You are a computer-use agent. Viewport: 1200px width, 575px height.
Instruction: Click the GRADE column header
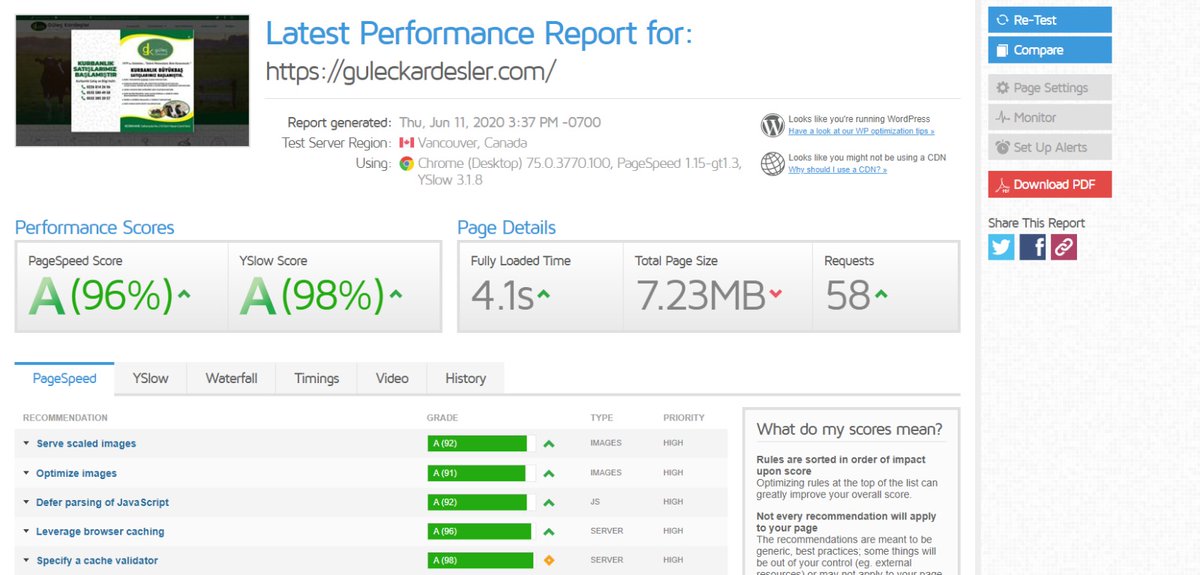pyautogui.click(x=442, y=417)
